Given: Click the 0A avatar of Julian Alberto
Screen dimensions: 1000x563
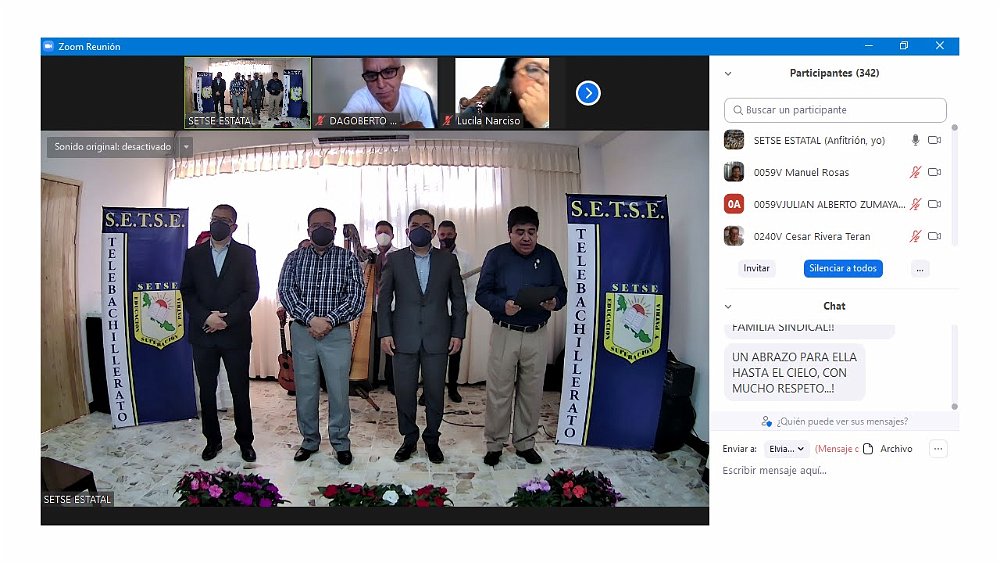Looking at the screenshot, I should click(x=734, y=205).
